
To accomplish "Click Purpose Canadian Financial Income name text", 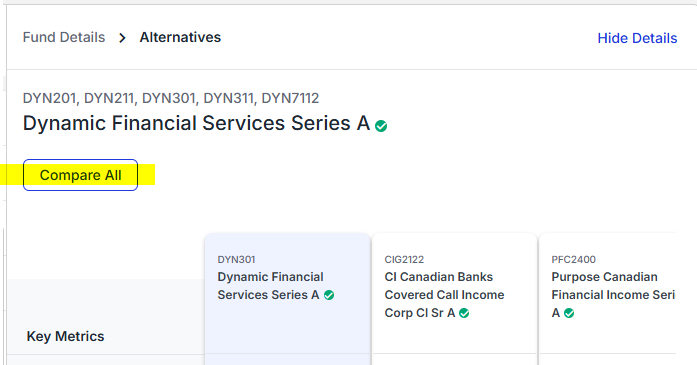I will 613,295.
